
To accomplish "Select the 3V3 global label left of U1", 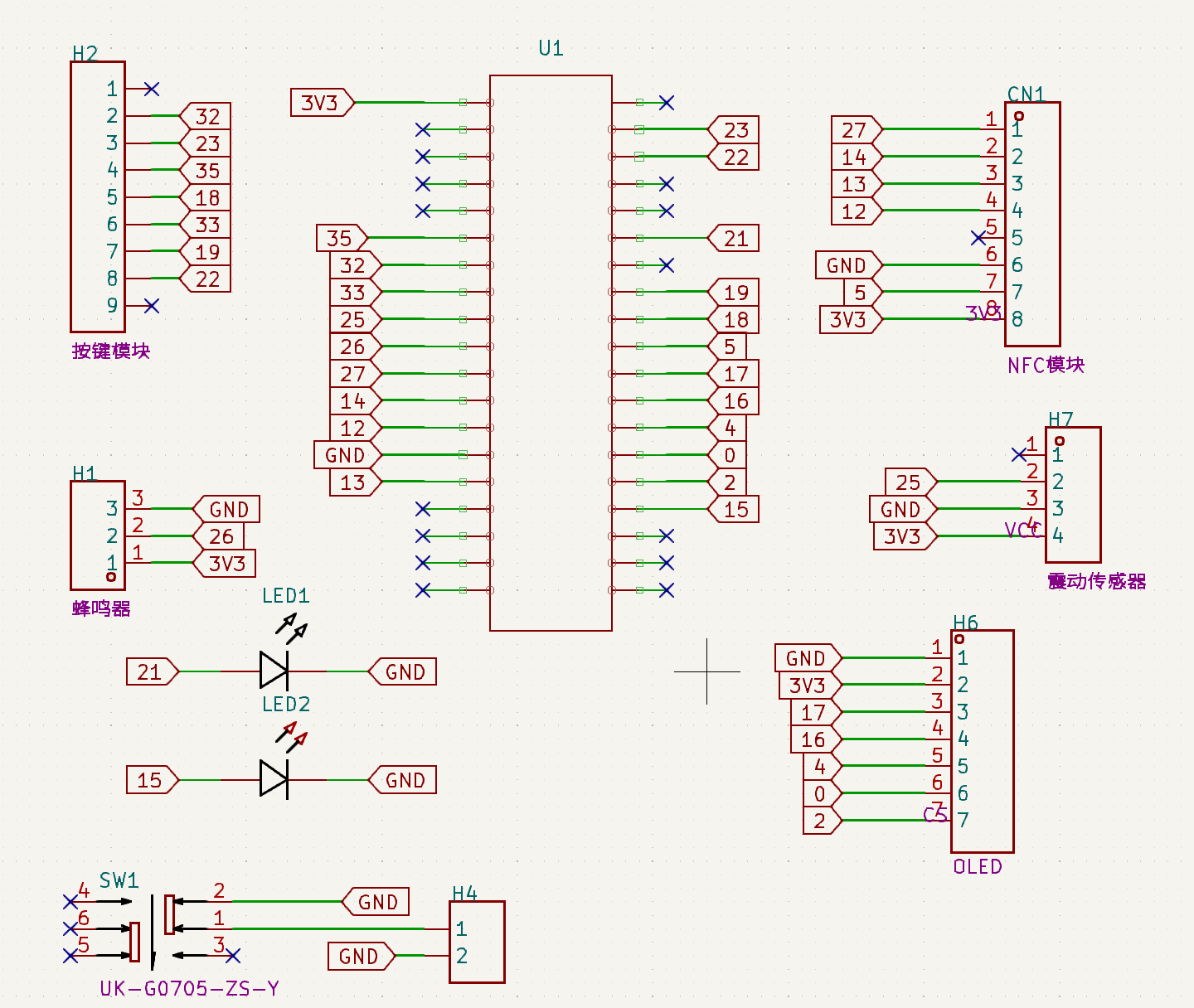I will coord(323,103).
